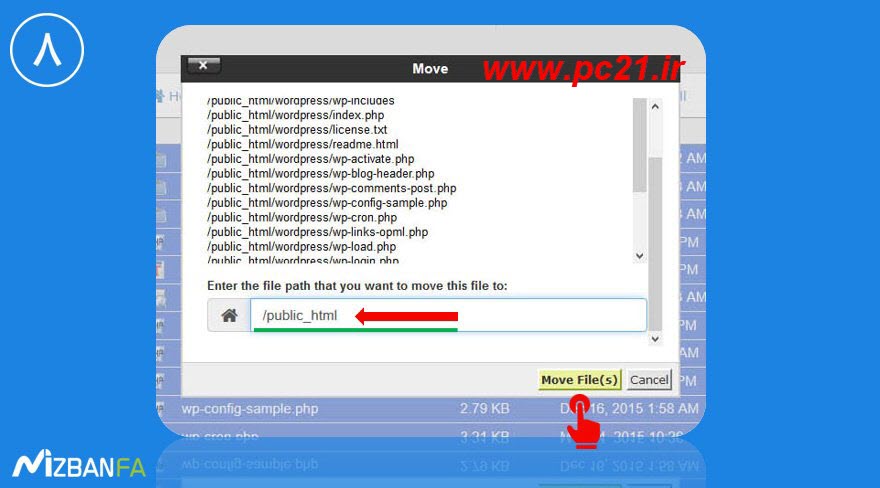Click the Mizbanfa logo
Screen dimensions: 880x488
[x=79, y=465]
